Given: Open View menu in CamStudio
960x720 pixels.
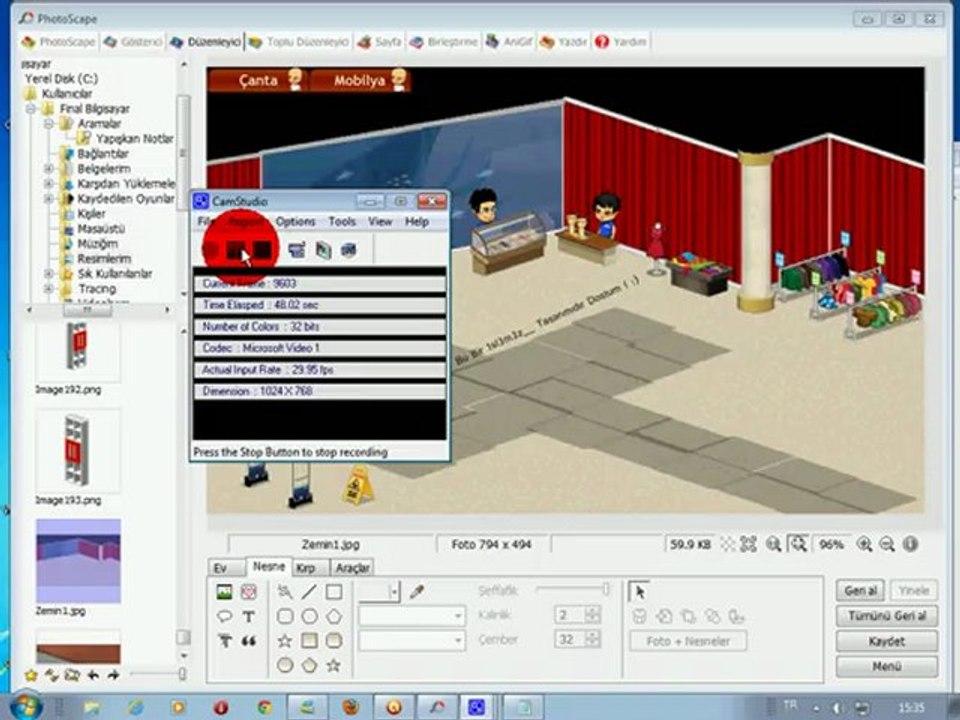Looking at the screenshot, I should (380, 222).
